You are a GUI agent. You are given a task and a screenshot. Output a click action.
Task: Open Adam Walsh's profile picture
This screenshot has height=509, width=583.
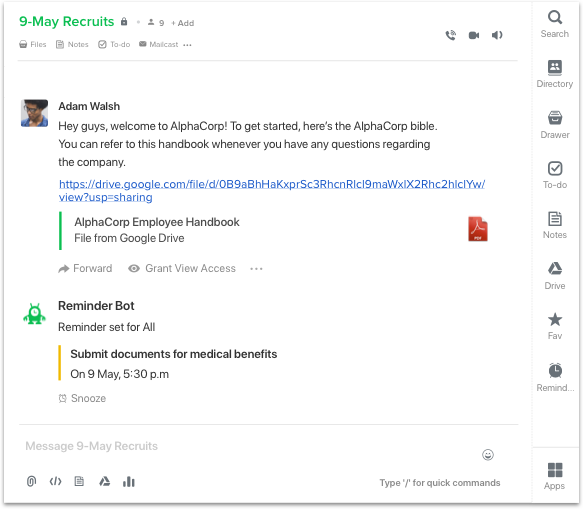[34, 113]
